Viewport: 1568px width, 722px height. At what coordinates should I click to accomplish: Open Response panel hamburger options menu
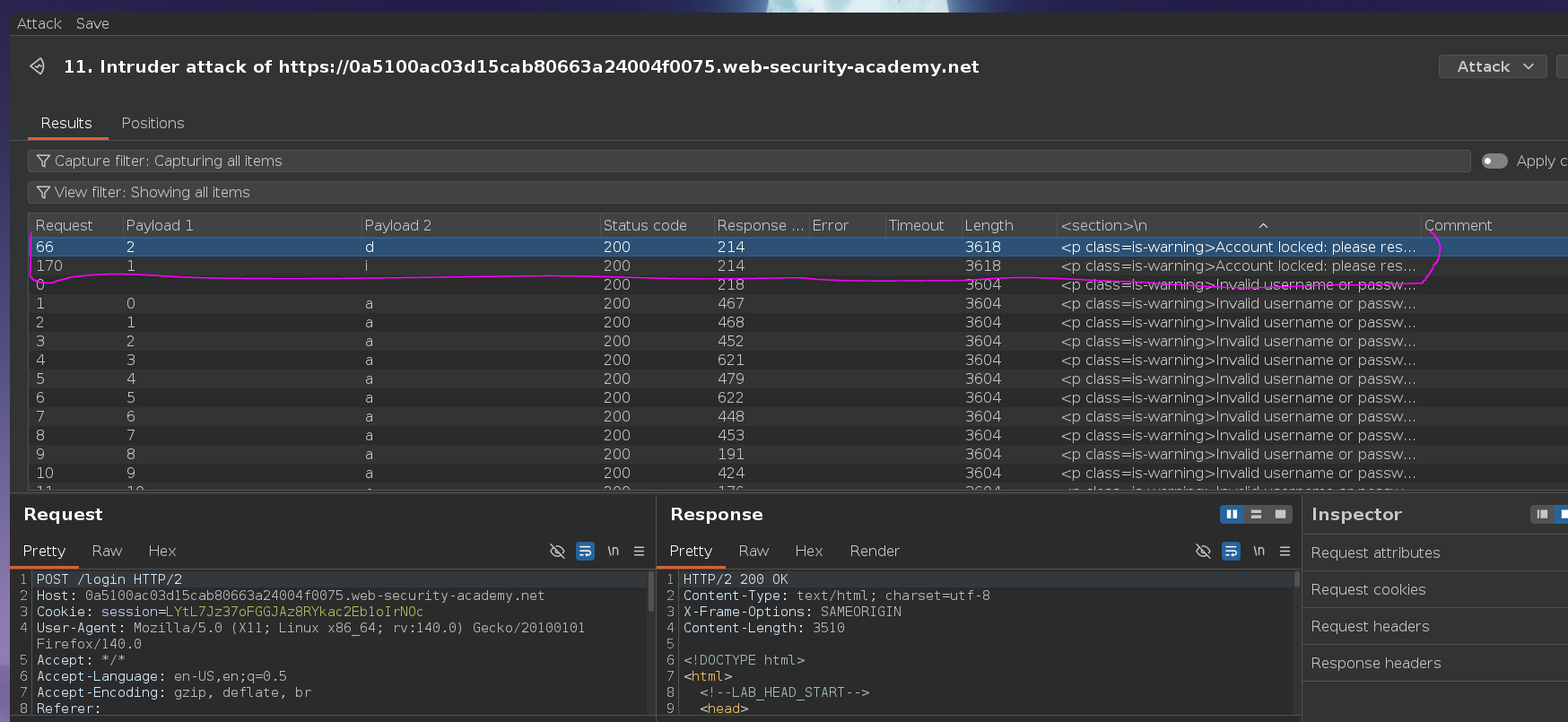point(1285,551)
